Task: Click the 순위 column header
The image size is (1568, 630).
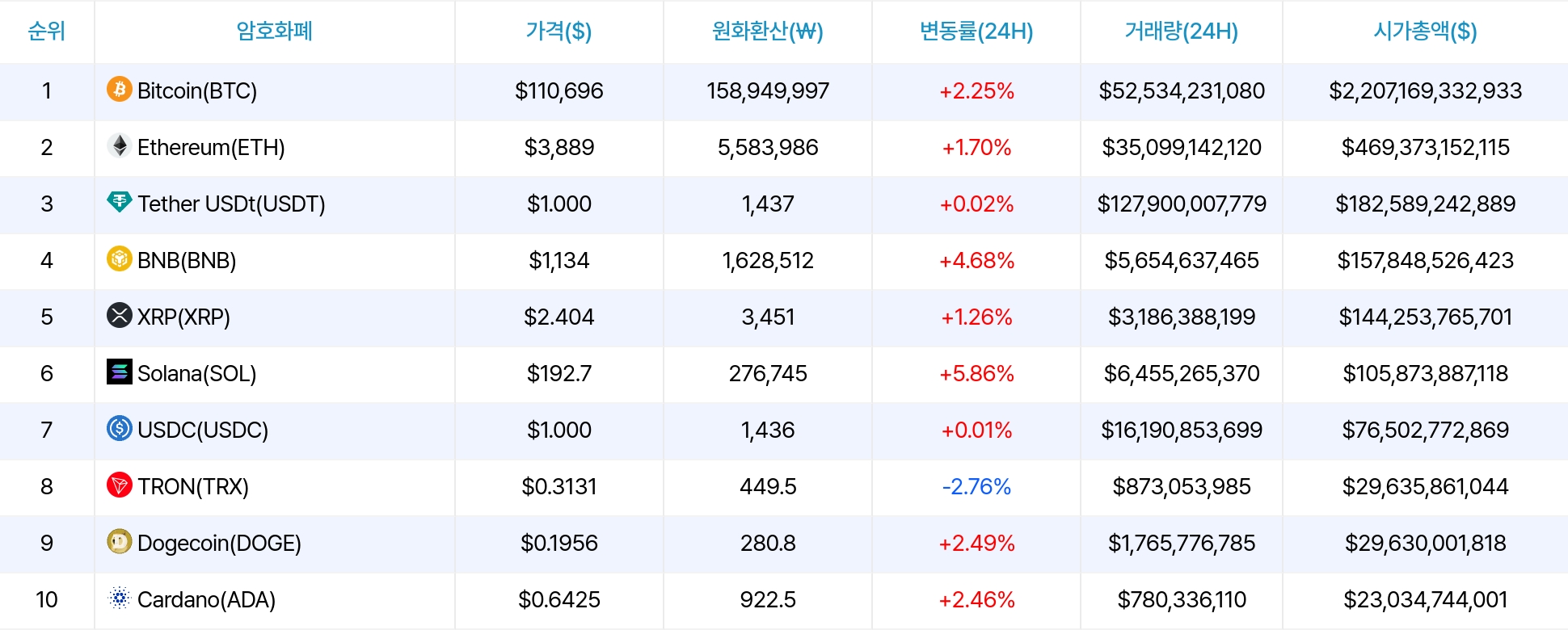Action: click(x=47, y=31)
